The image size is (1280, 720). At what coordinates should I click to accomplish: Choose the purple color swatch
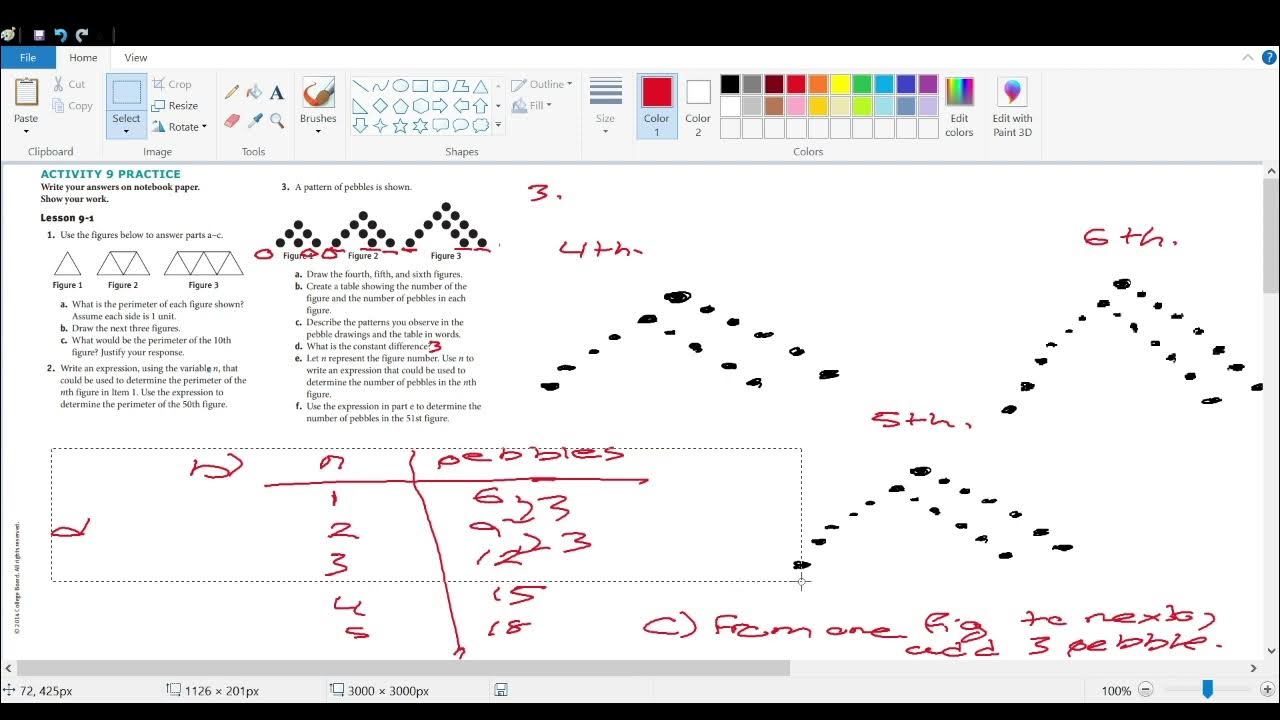928,84
